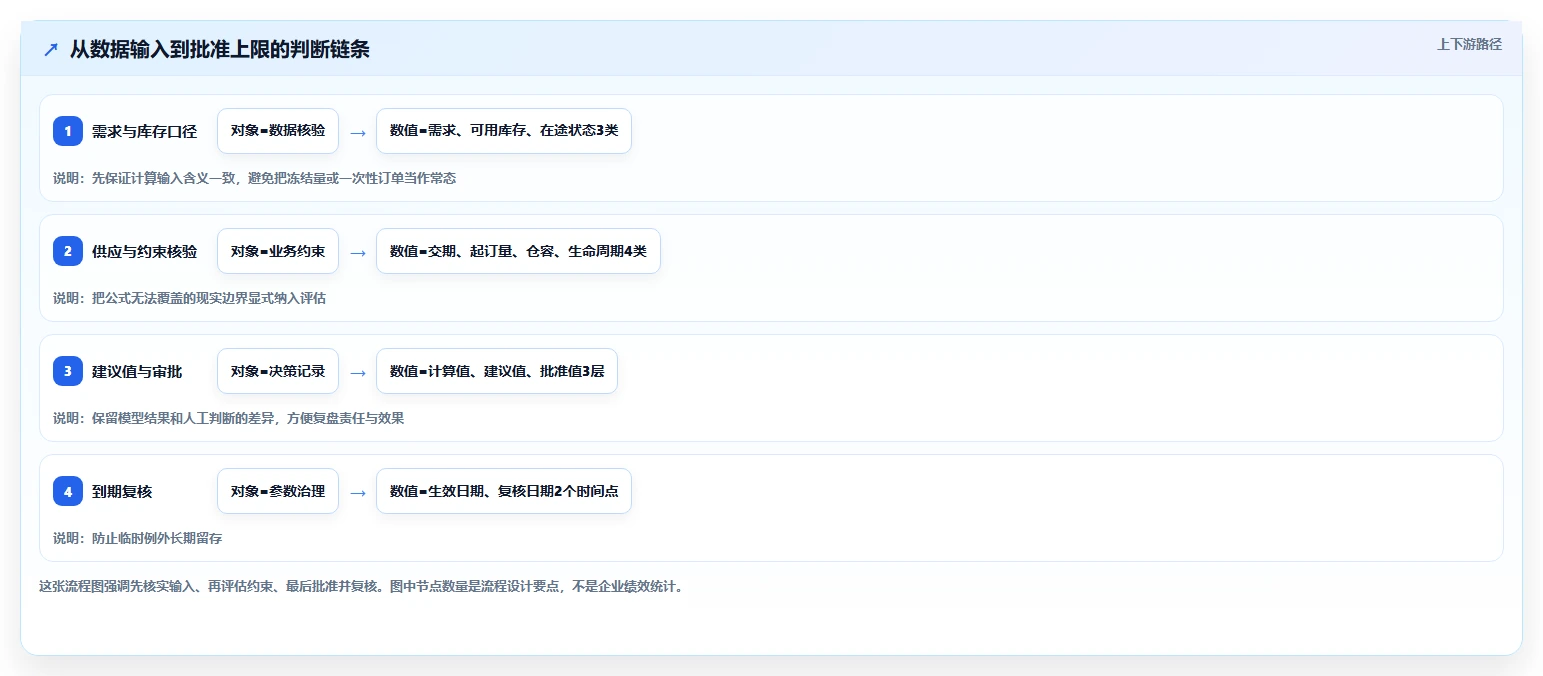Image resolution: width=1543 pixels, height=676 pixels.
Task: Select the 到期复核 step title
Action: pos(122,491)
